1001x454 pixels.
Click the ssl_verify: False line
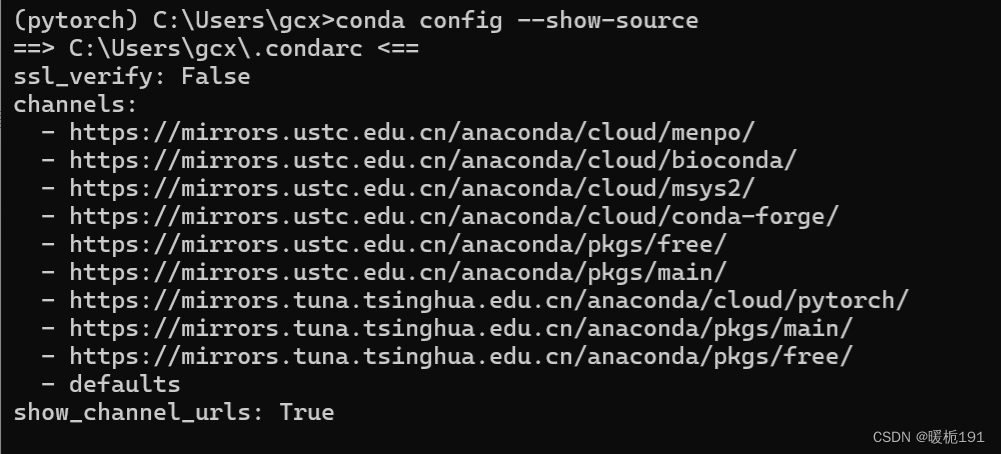(132, 77)
